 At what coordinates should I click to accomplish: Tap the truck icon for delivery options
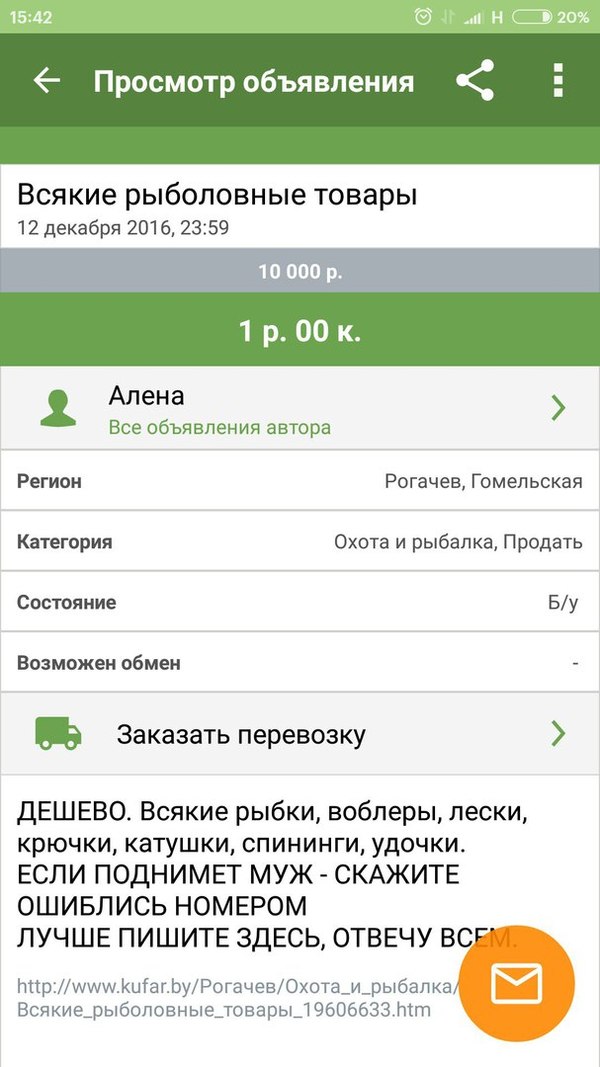(x=55, y=733)
